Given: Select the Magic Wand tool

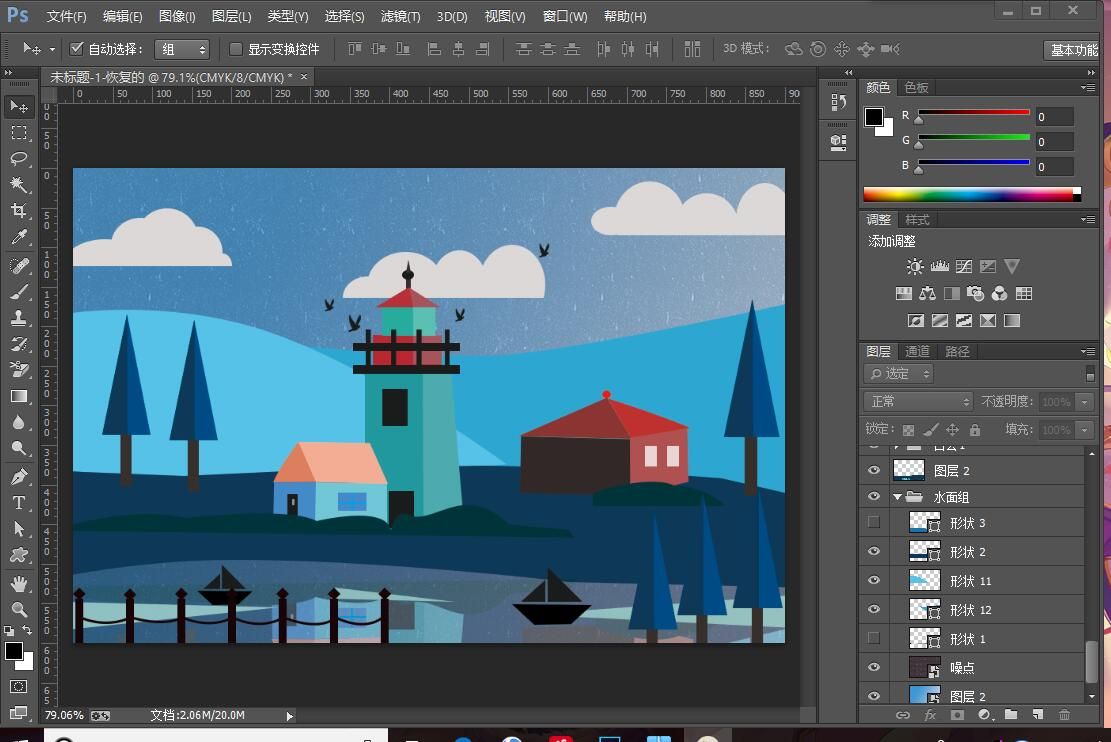Looking at the screenshot, I should point(19,185).
